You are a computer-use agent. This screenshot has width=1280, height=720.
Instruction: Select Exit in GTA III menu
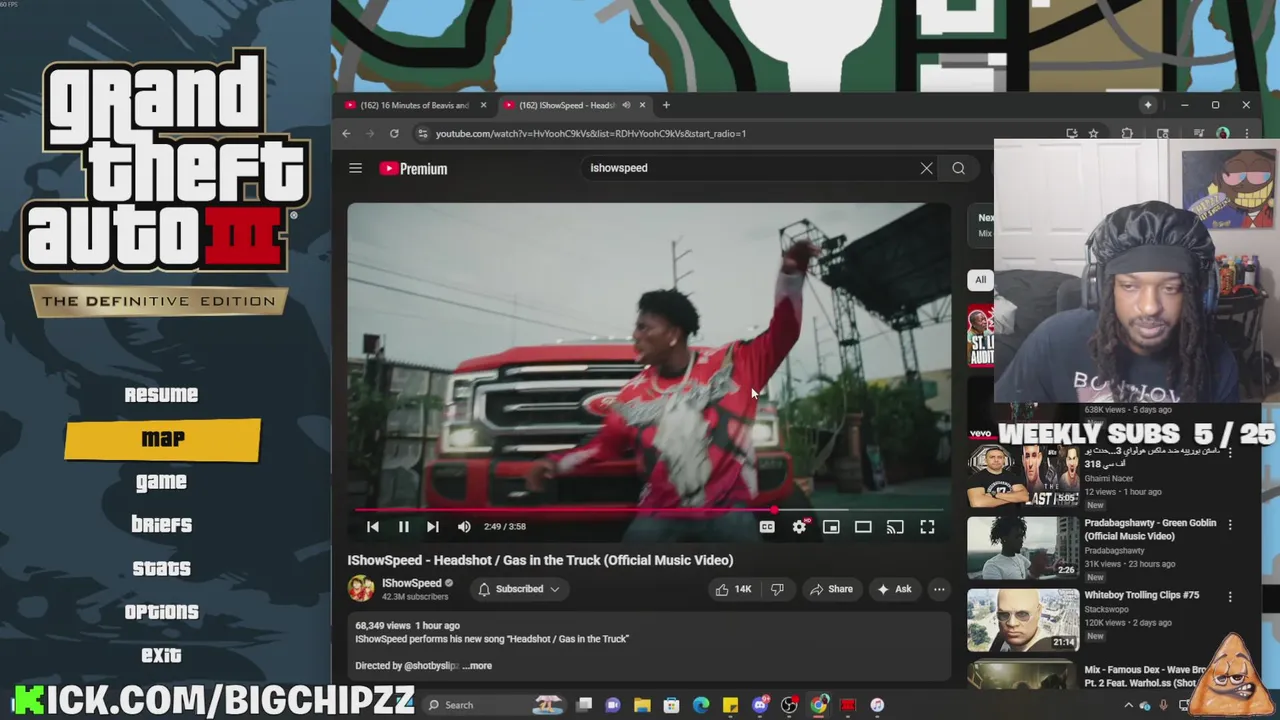161,655
